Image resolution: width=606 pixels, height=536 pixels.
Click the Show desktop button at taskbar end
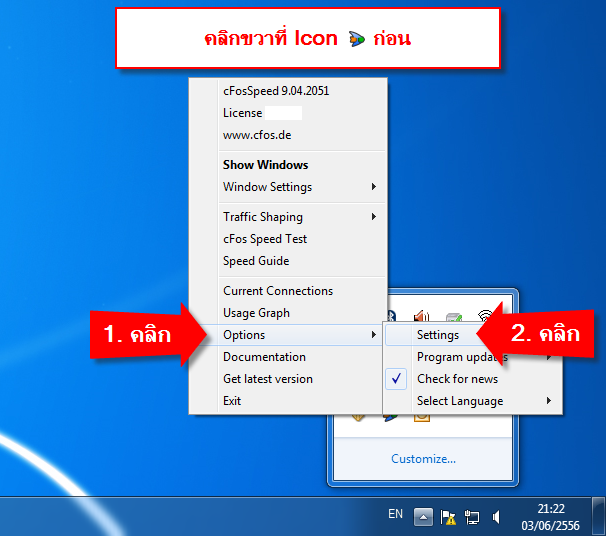click(x=599, y=516)
